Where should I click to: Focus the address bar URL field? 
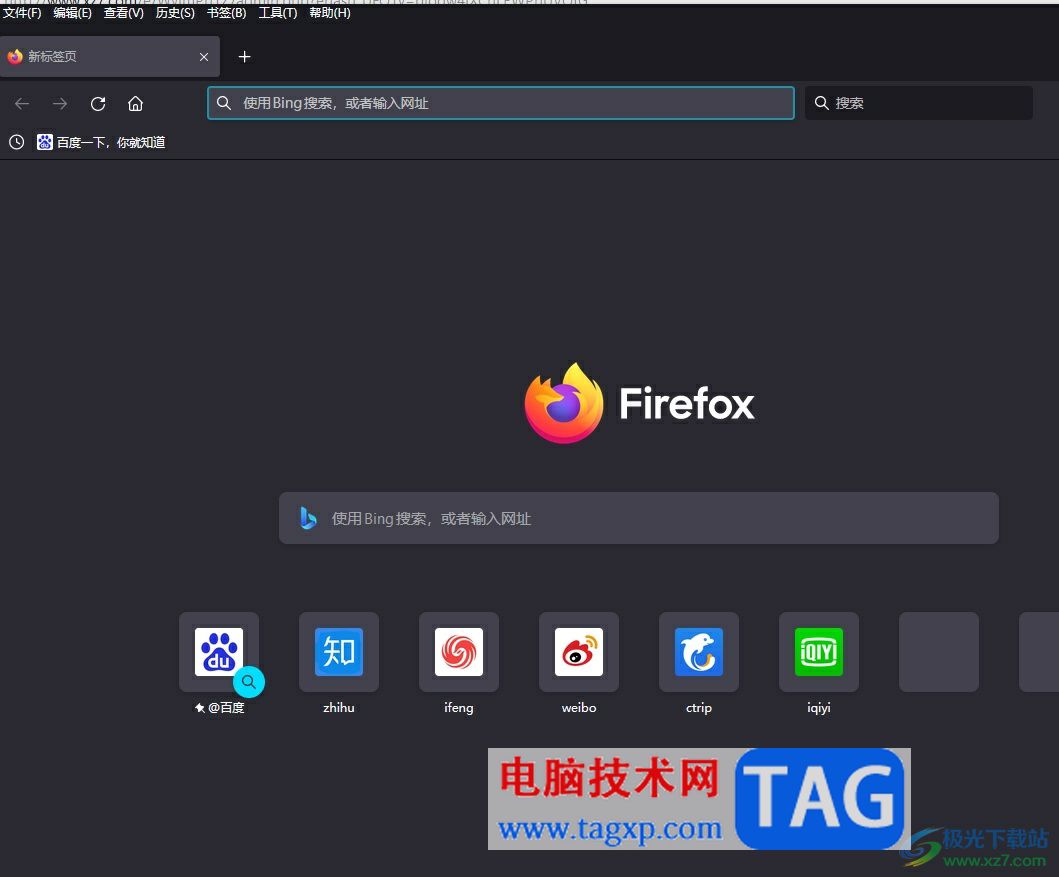pos(500,103)
